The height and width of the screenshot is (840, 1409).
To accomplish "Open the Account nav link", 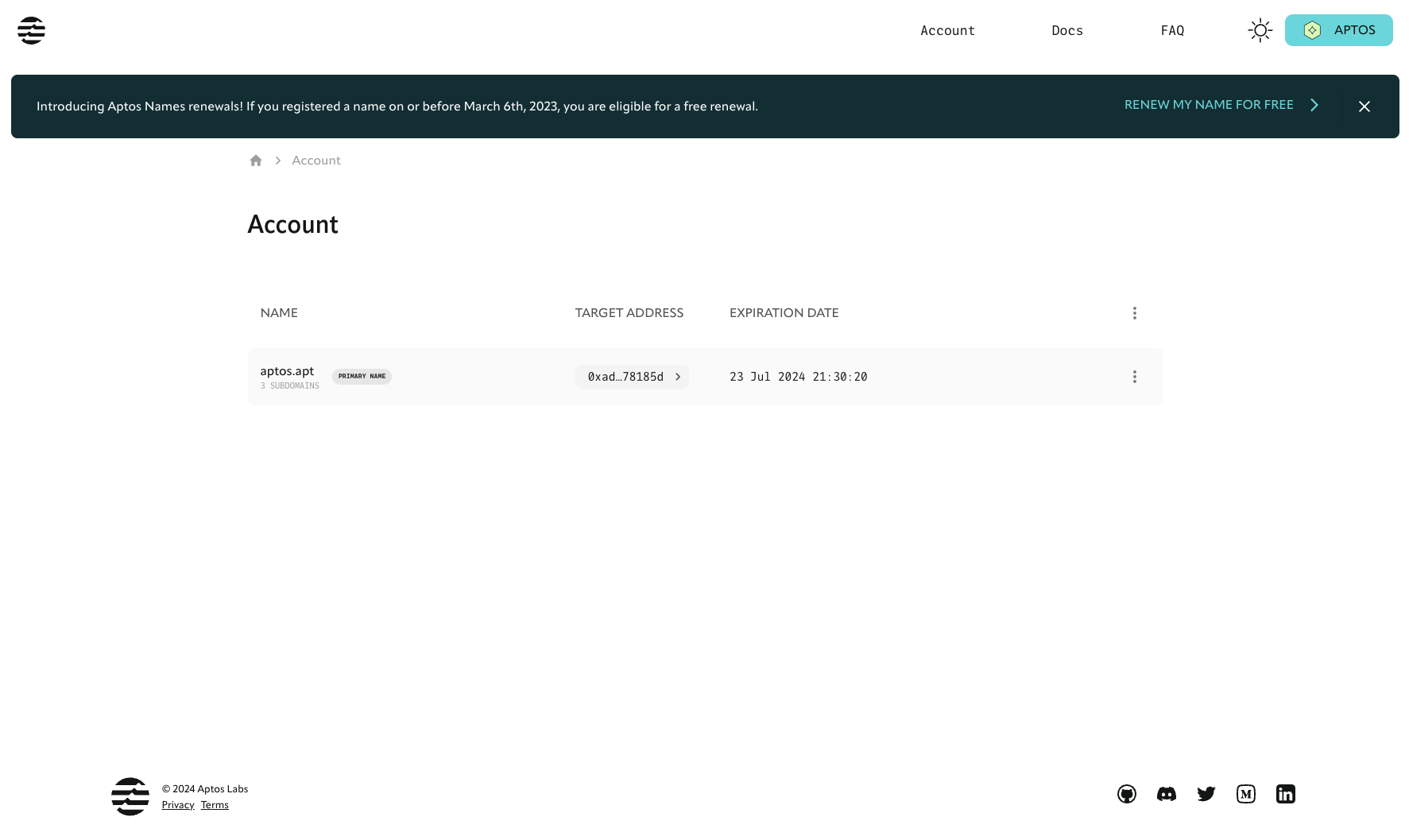I will click(947, 30).
